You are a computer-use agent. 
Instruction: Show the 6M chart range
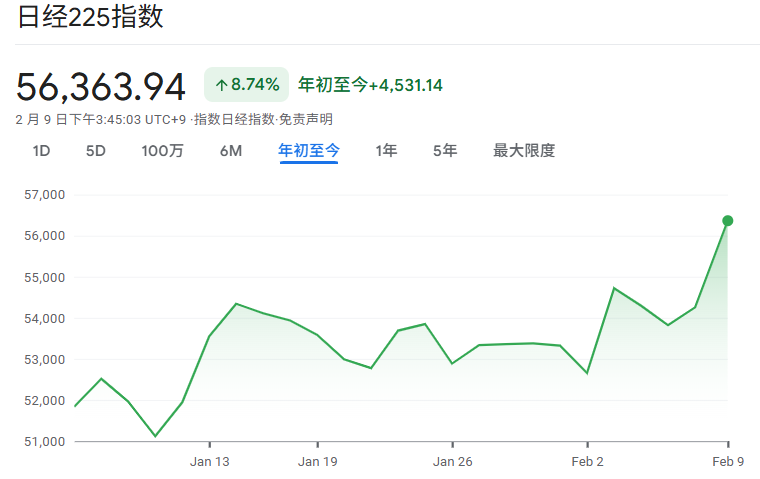tap(231, 151)
